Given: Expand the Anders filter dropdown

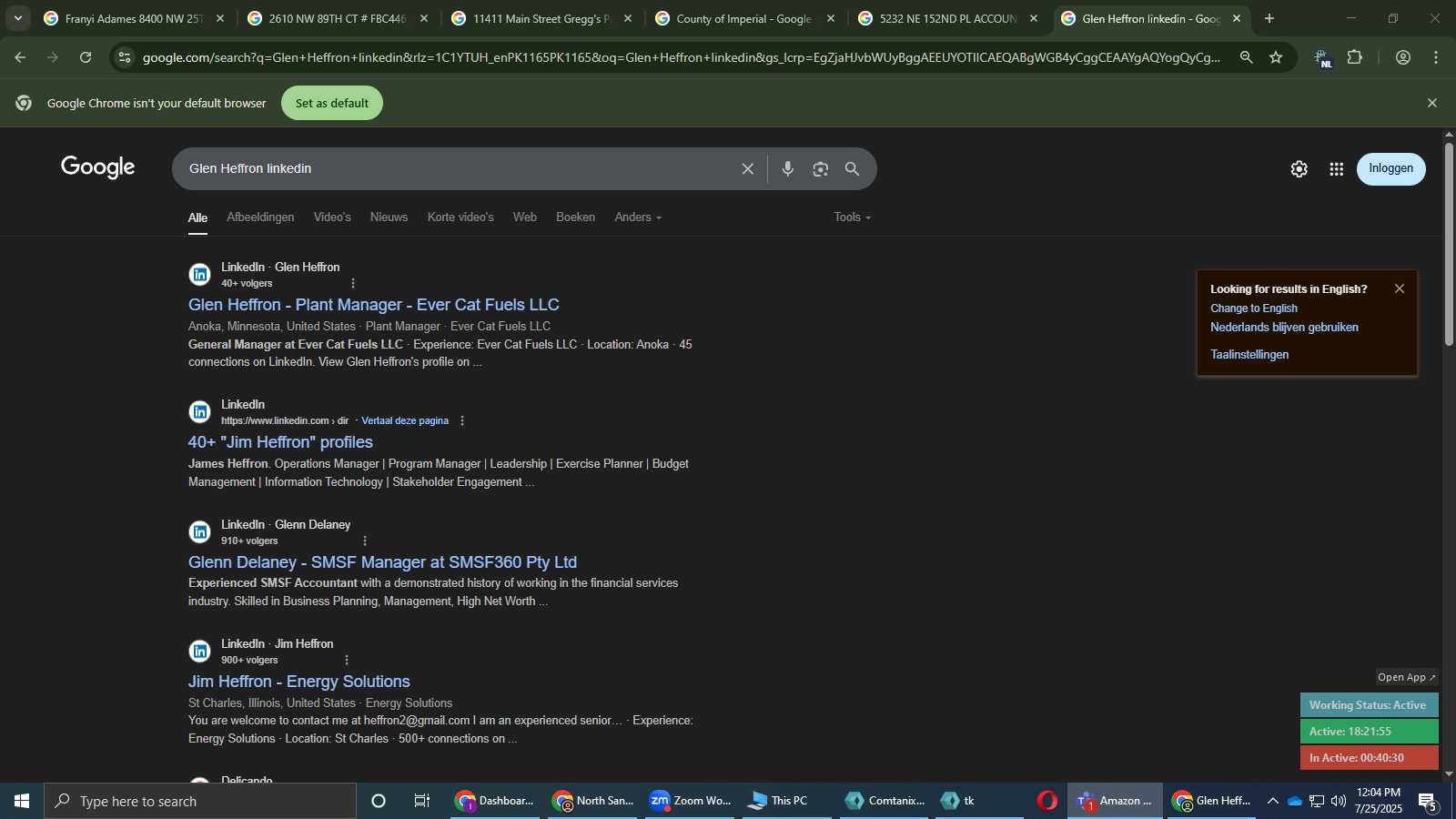Looking at the screenshot, I should click(638, 217).
